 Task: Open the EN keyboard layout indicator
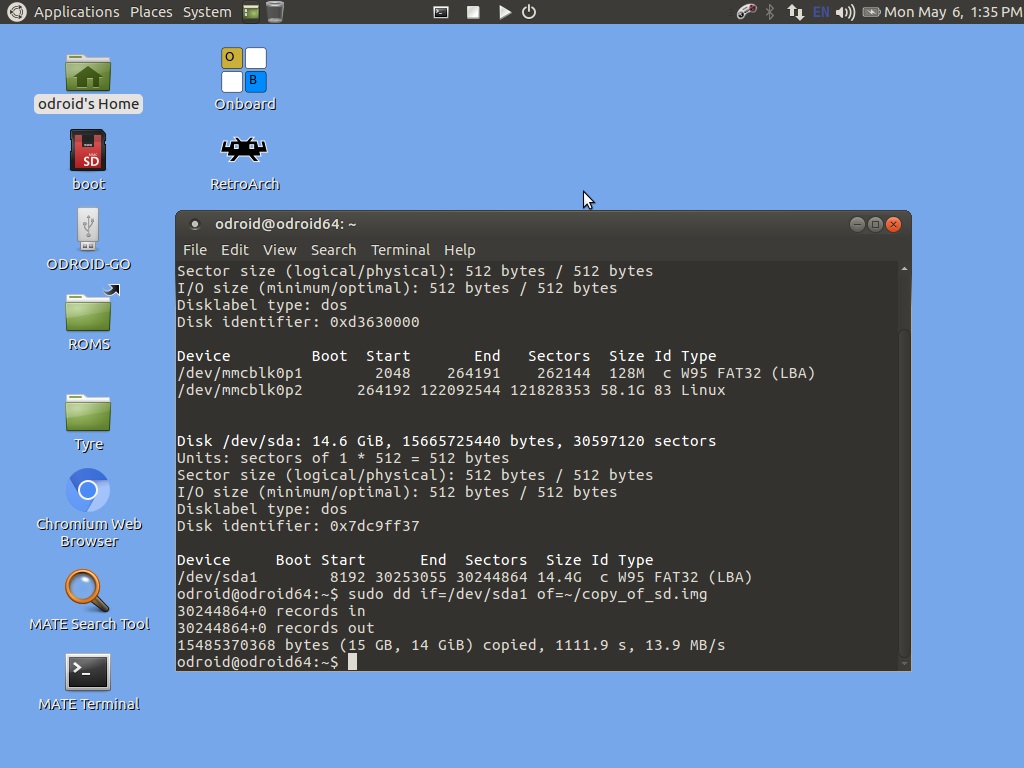click(821, 12)
